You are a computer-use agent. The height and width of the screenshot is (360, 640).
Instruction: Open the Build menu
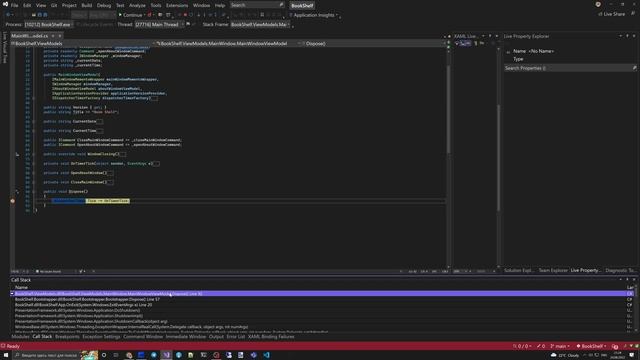(87, 5)
